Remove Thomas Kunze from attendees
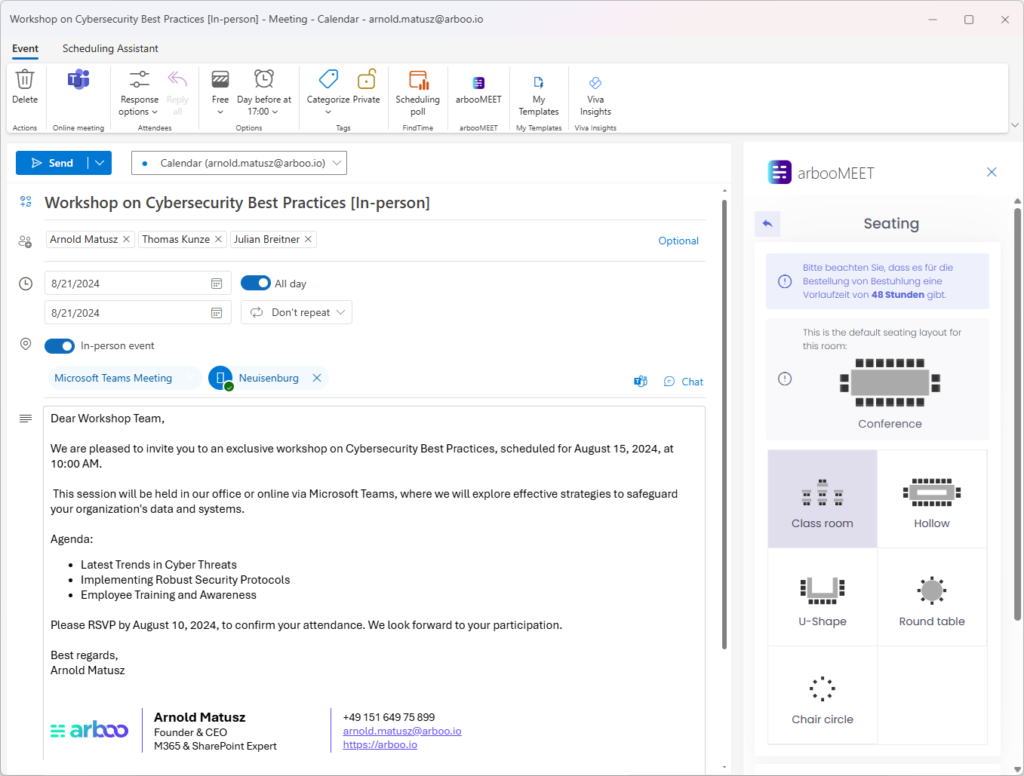Image resolution: width=1024 pixels, height=776 pixels. (x=219, y=239)
